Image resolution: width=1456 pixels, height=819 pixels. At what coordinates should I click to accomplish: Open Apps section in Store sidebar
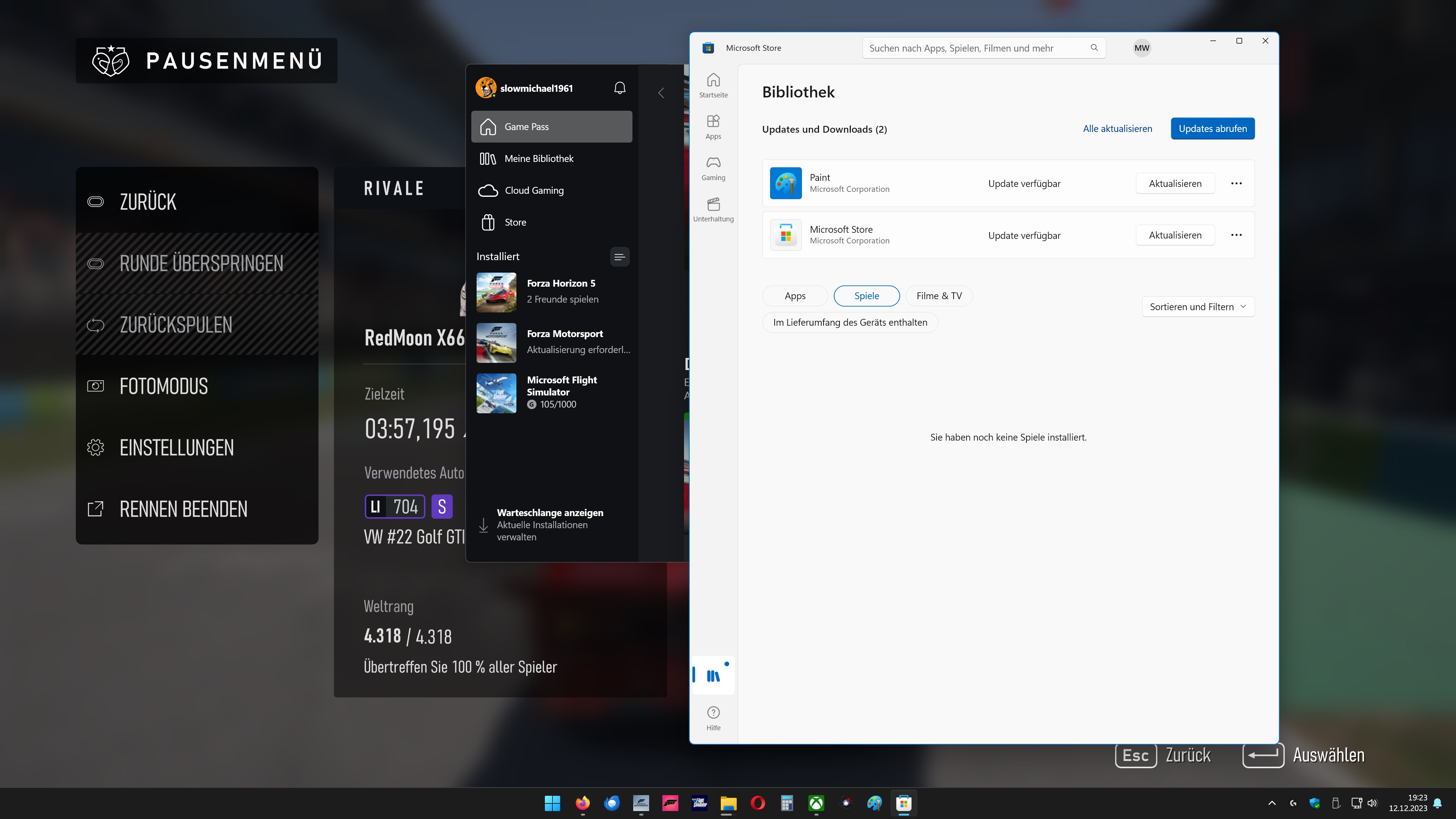pyautogui.click(x=713, y=127)
